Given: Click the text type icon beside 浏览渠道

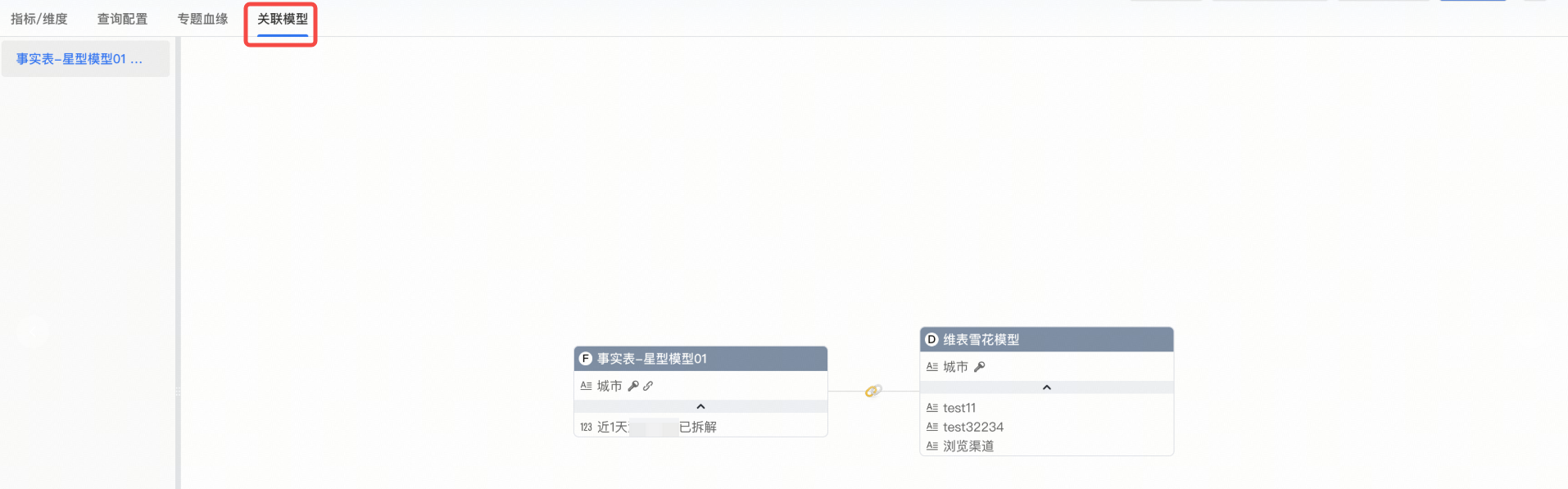Looking at the screenshot, I should click(932, 446).
